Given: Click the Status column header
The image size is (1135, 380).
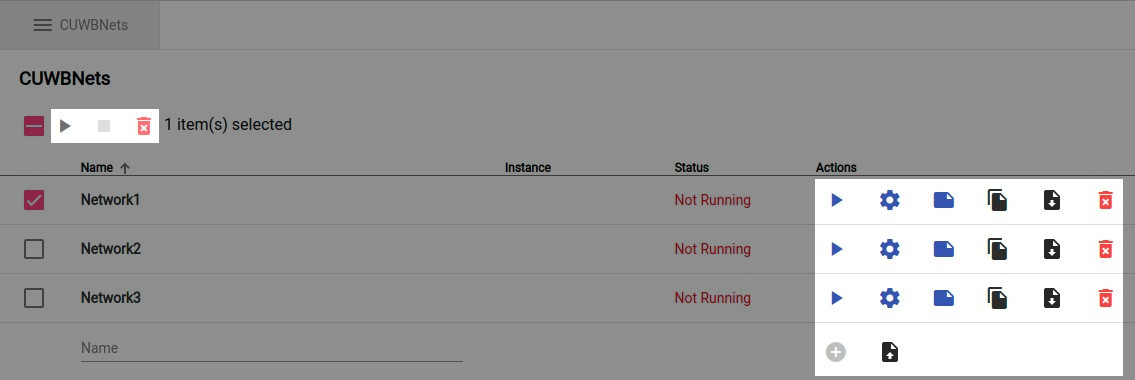Looking at the screenshot, I should point(691,168).
